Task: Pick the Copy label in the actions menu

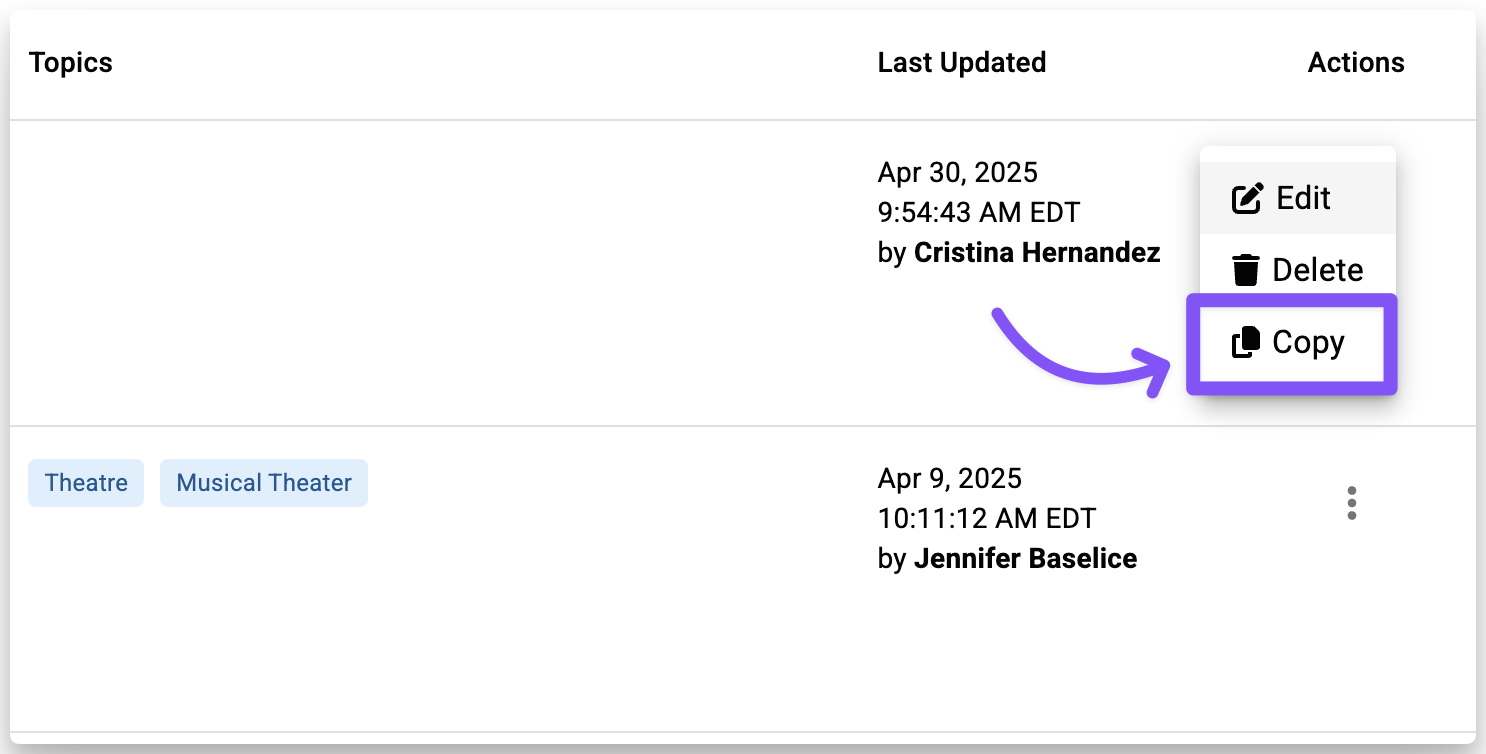Action: tap(1308, 343)
